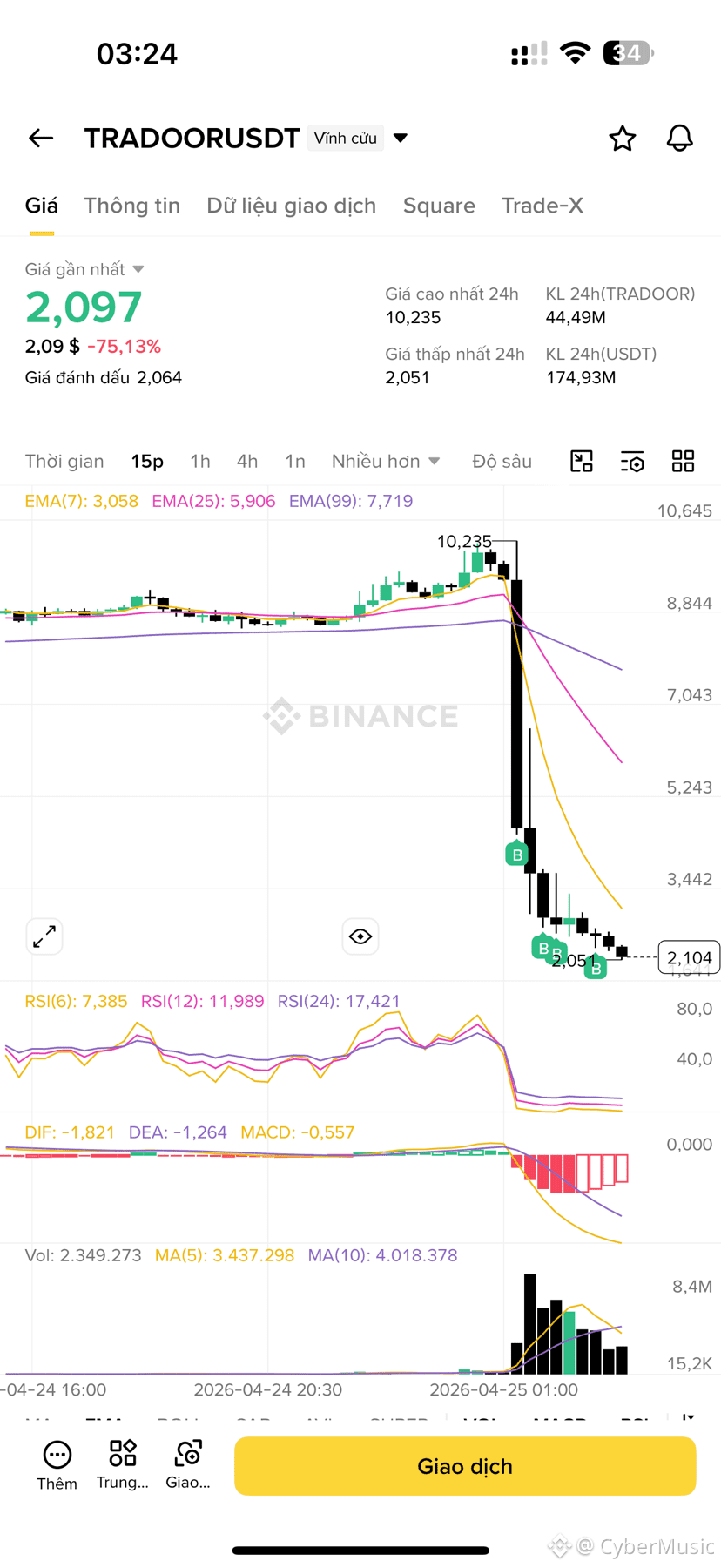721x1568 pixels.
Task: Toggle the eye visibility icon on chart
Action: coord(360,936)
